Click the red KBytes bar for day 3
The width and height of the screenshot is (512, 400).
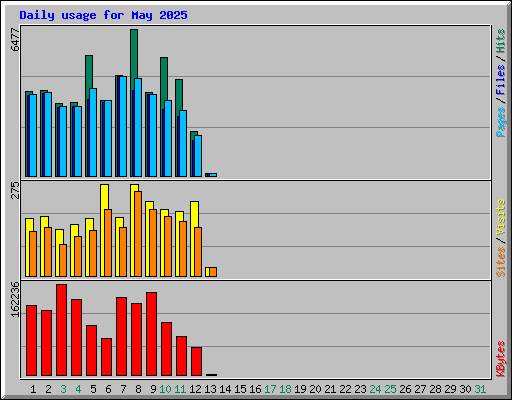[x=61, y=330]
